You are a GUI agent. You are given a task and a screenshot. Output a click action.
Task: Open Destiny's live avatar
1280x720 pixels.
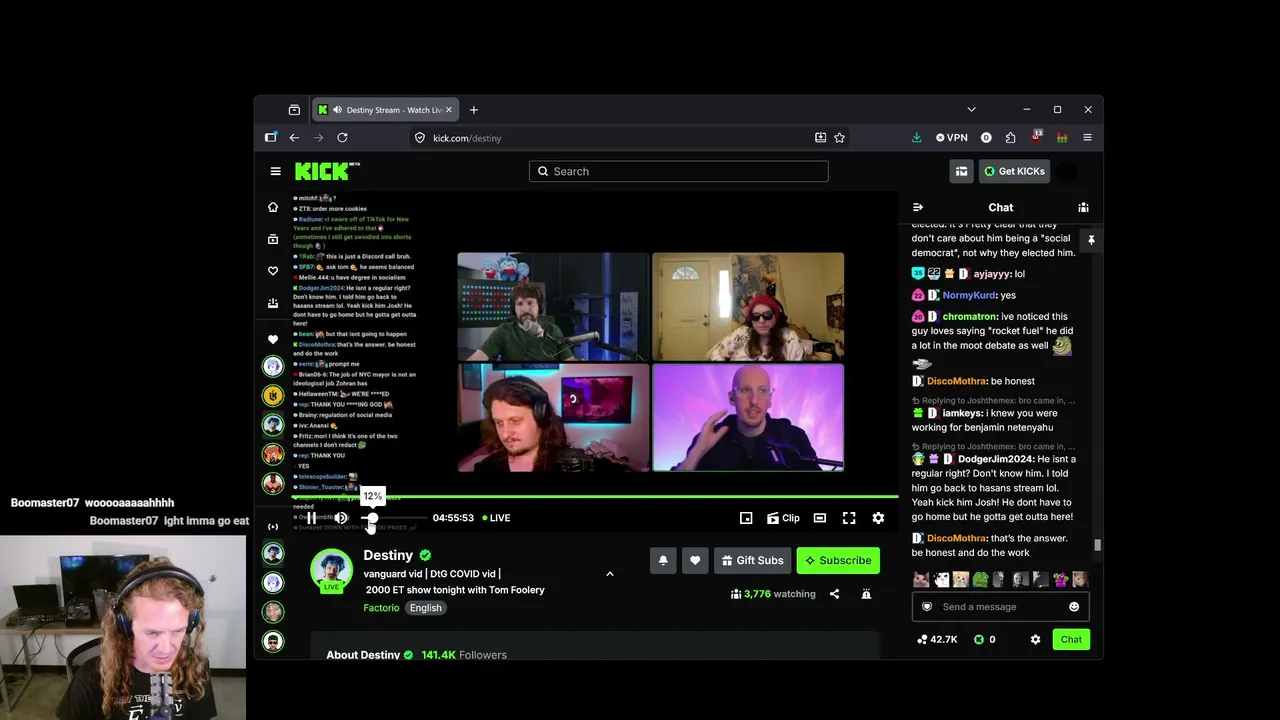click(331, 570)
